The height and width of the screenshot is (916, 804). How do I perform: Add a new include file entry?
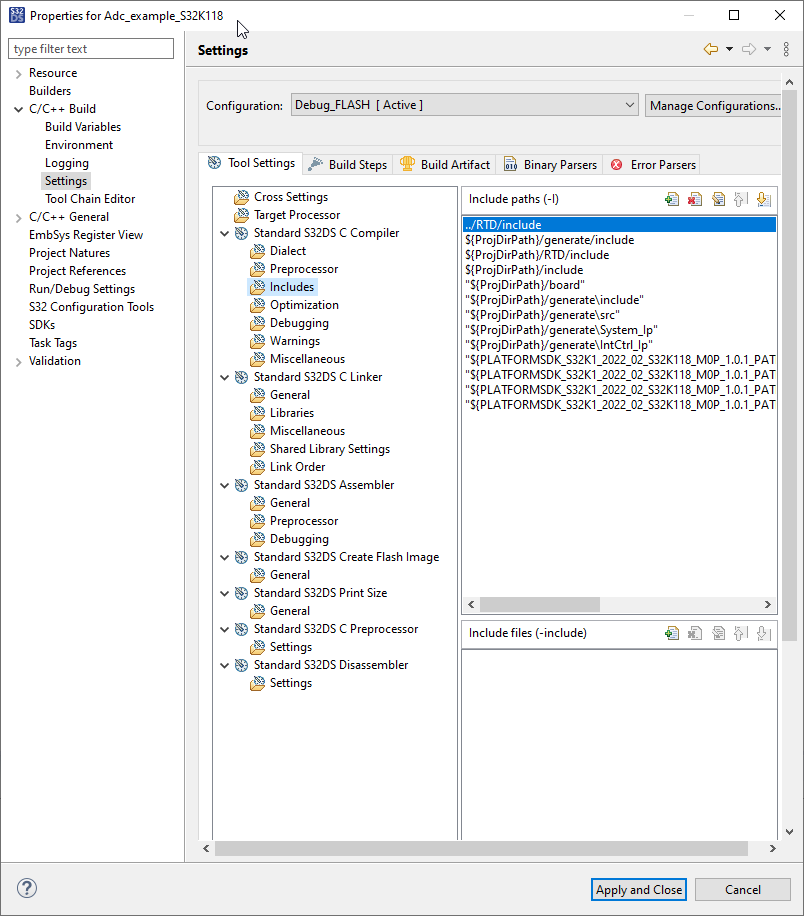tap(672, 633)
